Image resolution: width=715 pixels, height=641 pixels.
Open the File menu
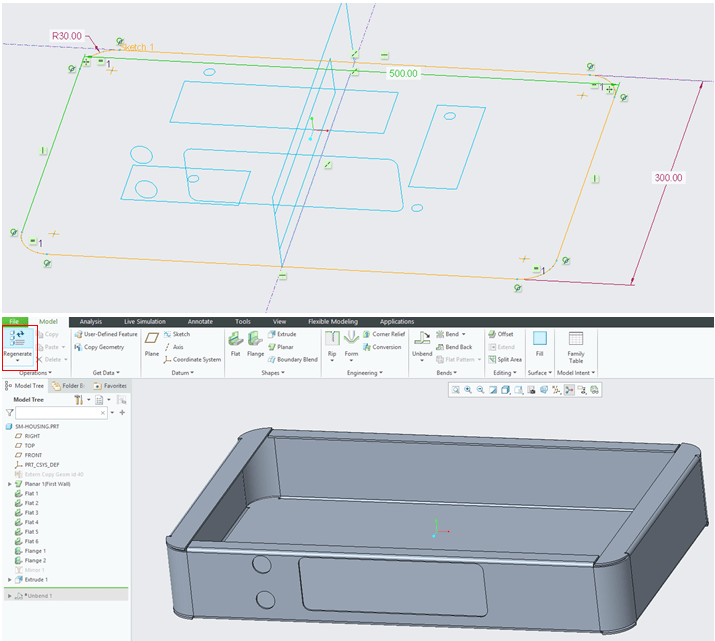tap(12, 322)
